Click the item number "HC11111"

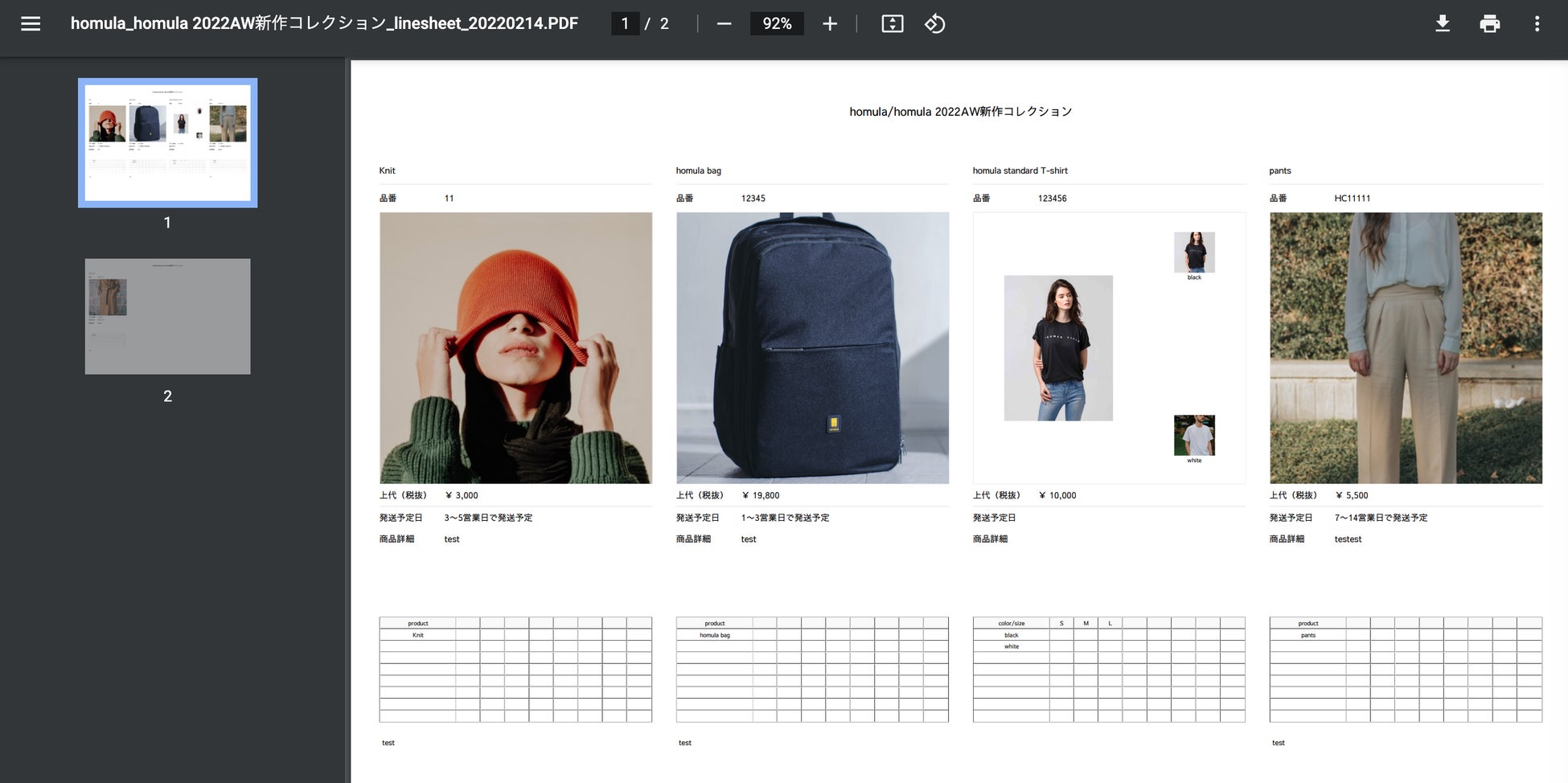(1353, 198)
